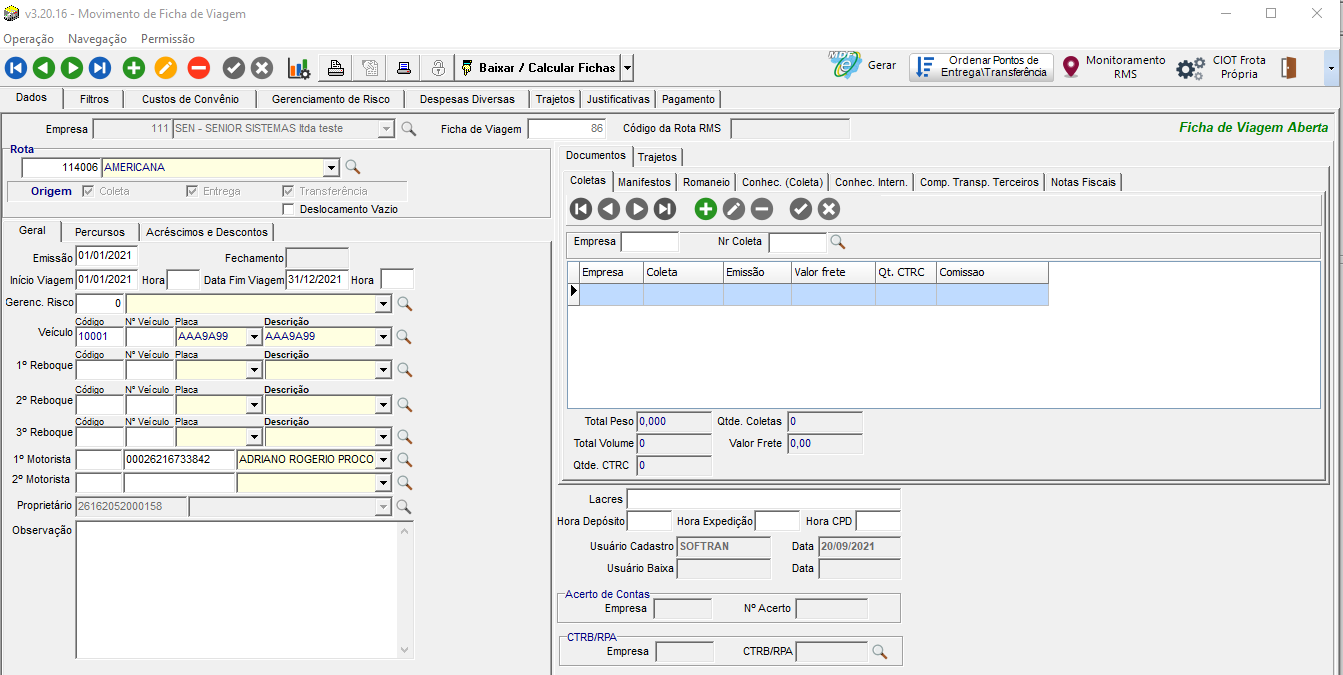
Task: Click the green add record icon in main toolbar
Action: click(134, 68)
